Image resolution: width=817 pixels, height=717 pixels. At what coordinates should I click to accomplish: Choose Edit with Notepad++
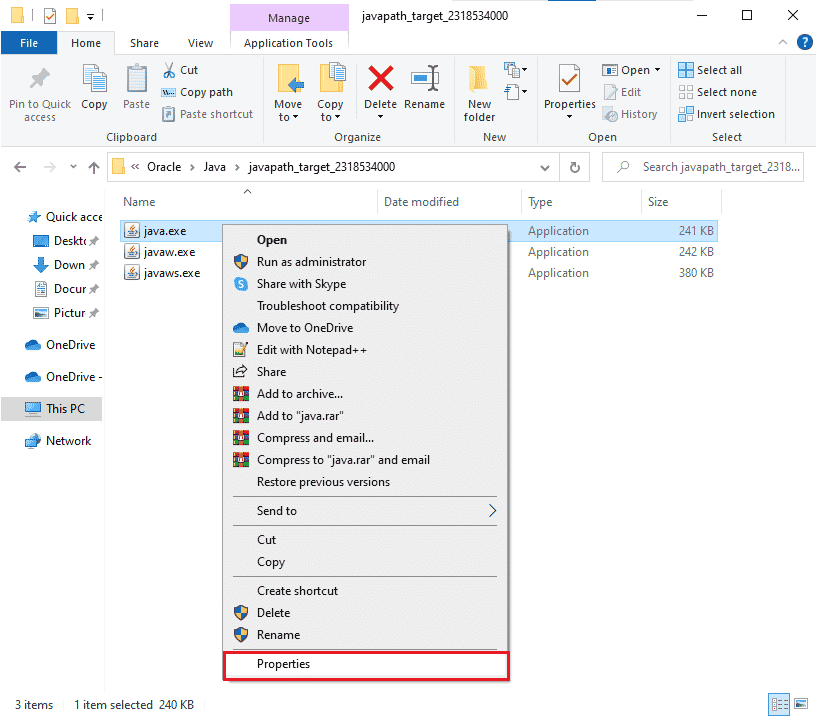point(365,350)
